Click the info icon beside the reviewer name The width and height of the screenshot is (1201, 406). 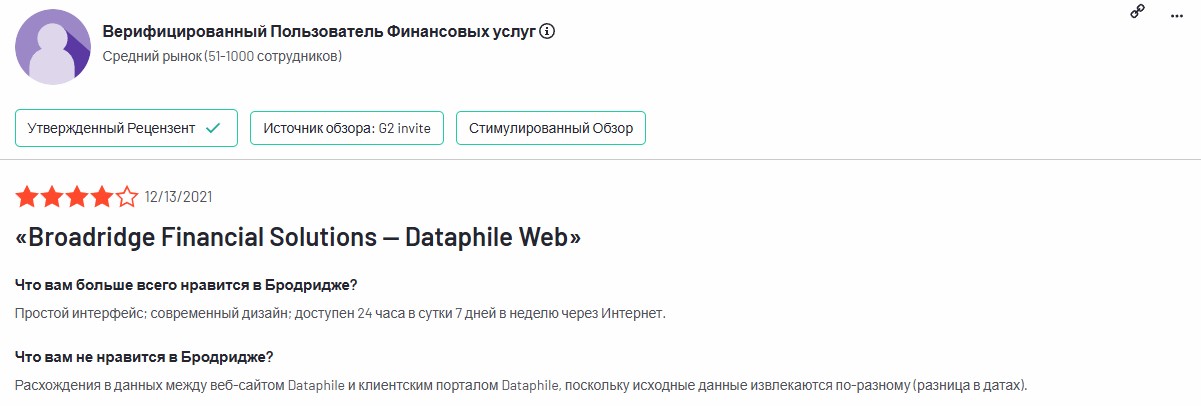point(547,31)
